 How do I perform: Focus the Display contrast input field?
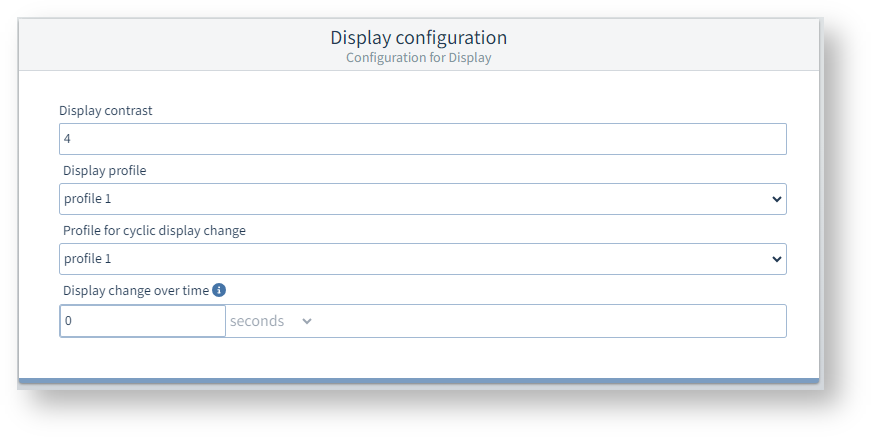pyautogui.click(x=422, y=139)
